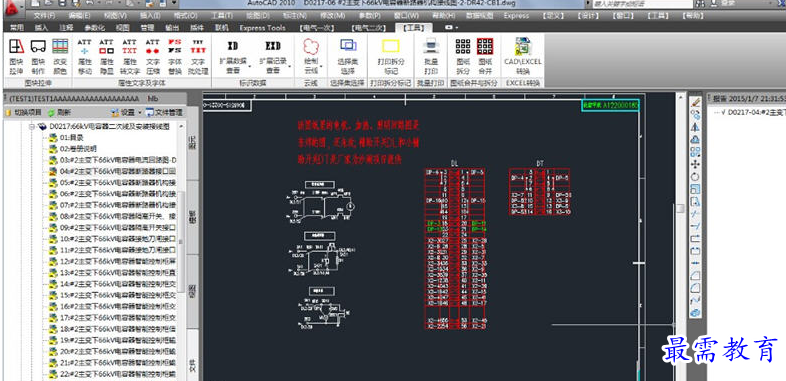Open the 图块制作 block creation tool
This screenshot has height=381, width=786.
[x=38, y=56]
